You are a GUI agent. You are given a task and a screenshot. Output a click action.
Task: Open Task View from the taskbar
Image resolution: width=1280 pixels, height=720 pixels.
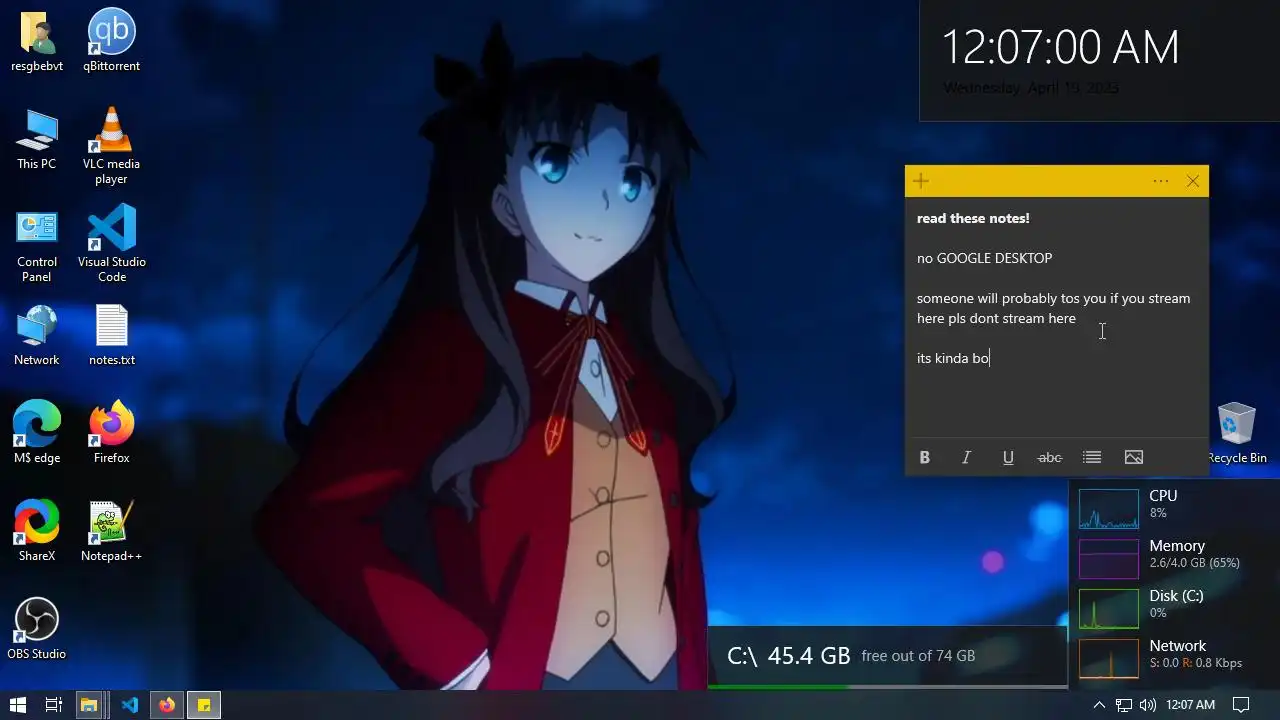[x=54, y=705]
